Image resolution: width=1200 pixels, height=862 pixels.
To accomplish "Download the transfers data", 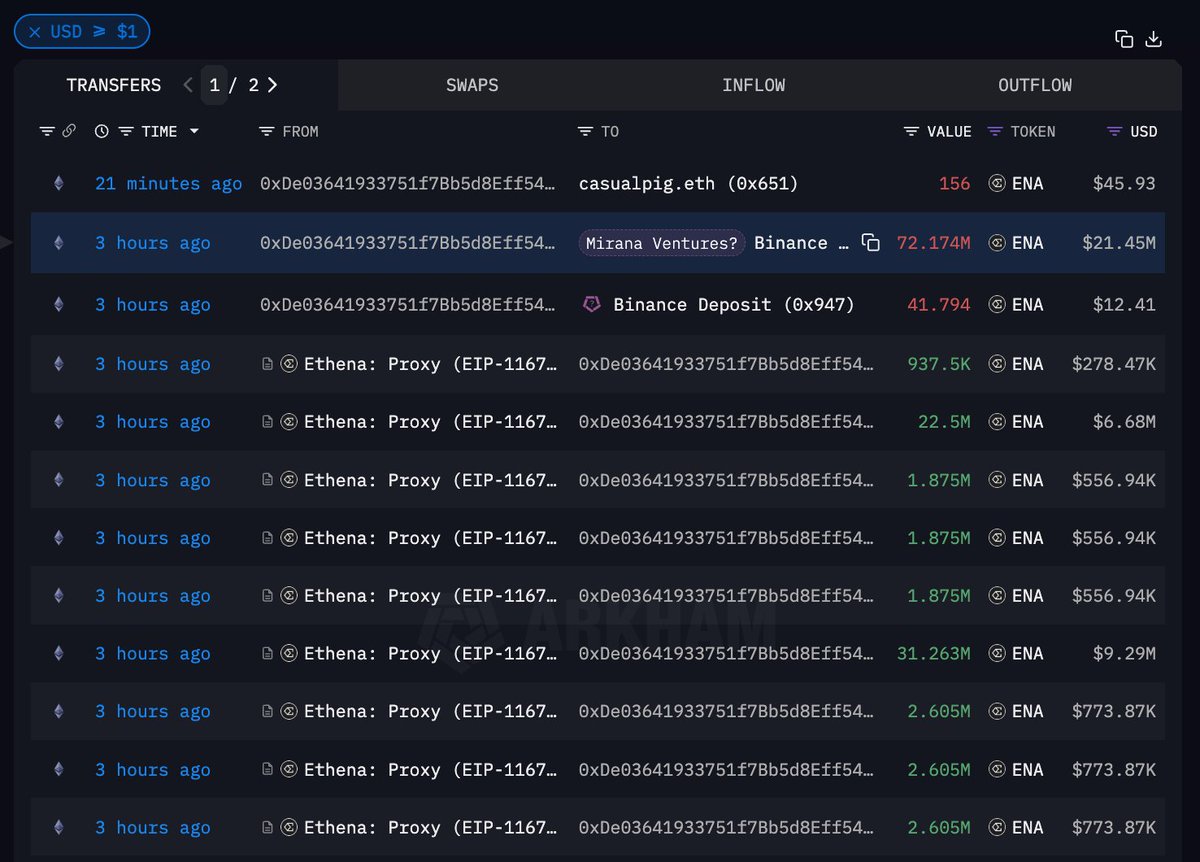I will pyautogui.click(x=1153, y=39).
